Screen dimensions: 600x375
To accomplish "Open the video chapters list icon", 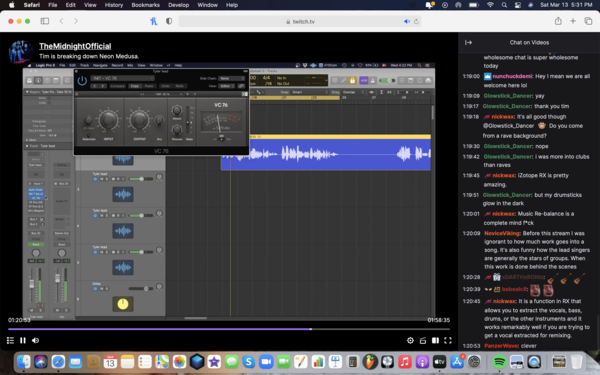I will coord(10,340).
